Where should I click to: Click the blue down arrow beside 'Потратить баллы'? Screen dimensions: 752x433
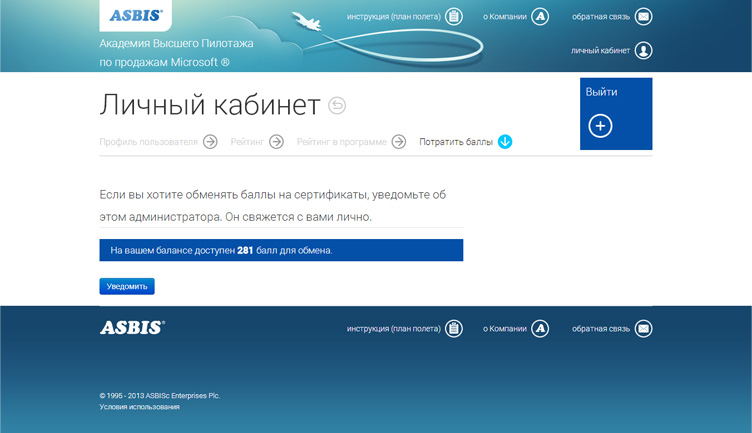click(505, 142)
